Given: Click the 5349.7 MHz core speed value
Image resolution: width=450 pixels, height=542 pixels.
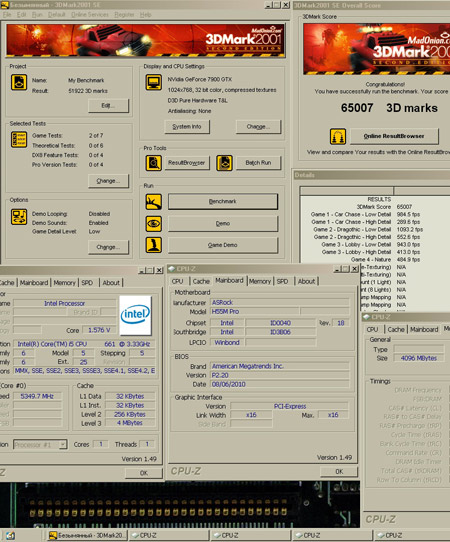Looking at the screenshot, I should tap(37, 396).
